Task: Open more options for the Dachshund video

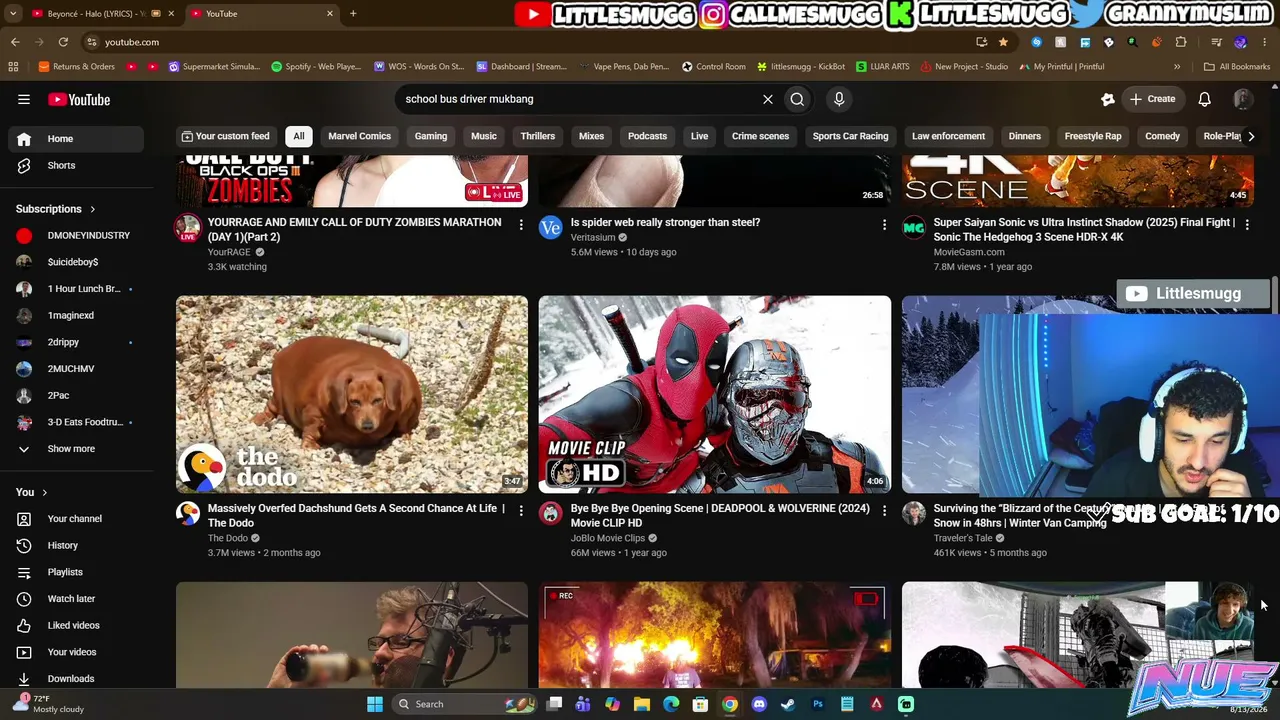Action: pyautogui.click(x=521, y=511)
